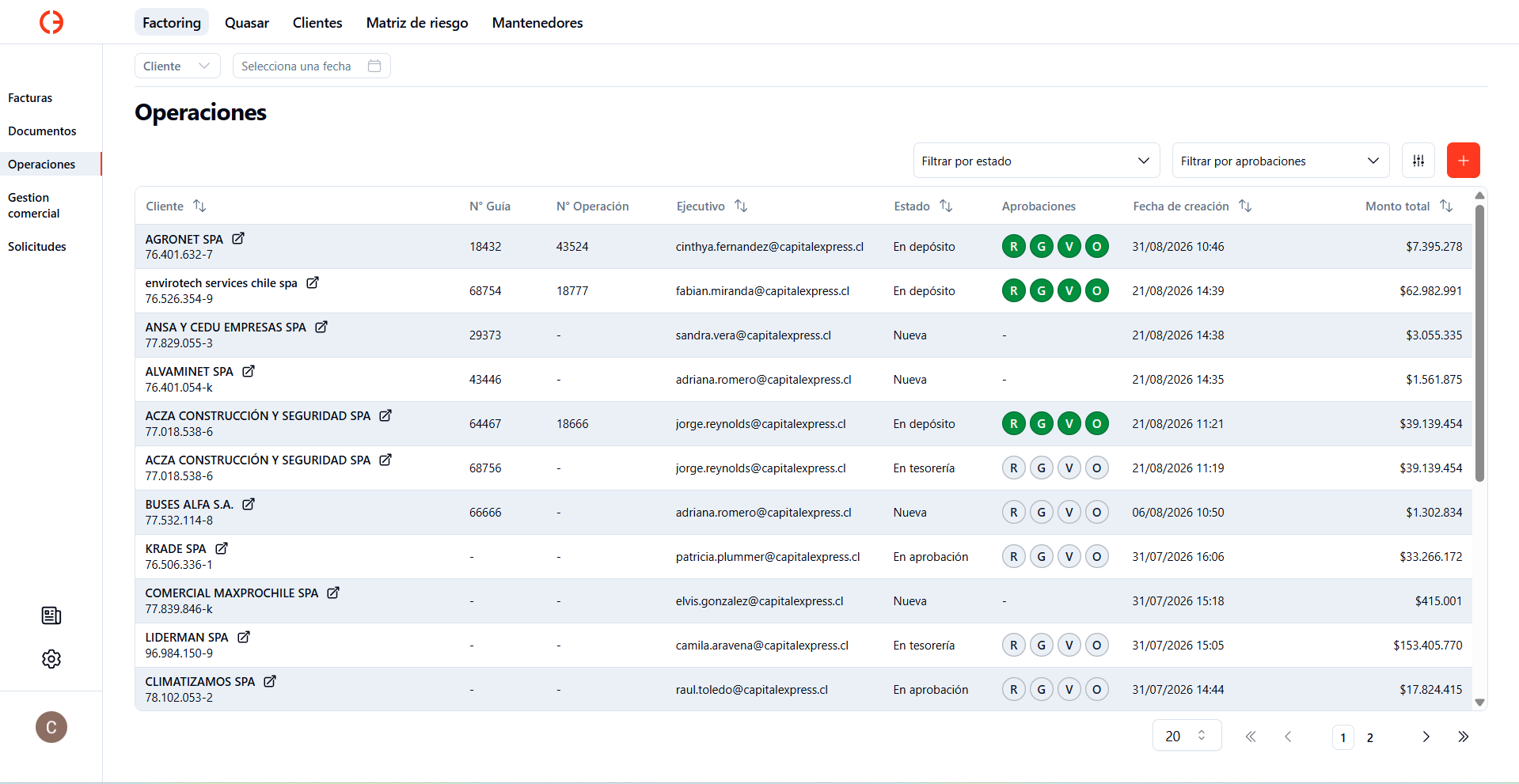Image resolution: width=1519 pixels, height=784 pixels.
Task: Sort table by Cliente column
Action: click(199, 206)
